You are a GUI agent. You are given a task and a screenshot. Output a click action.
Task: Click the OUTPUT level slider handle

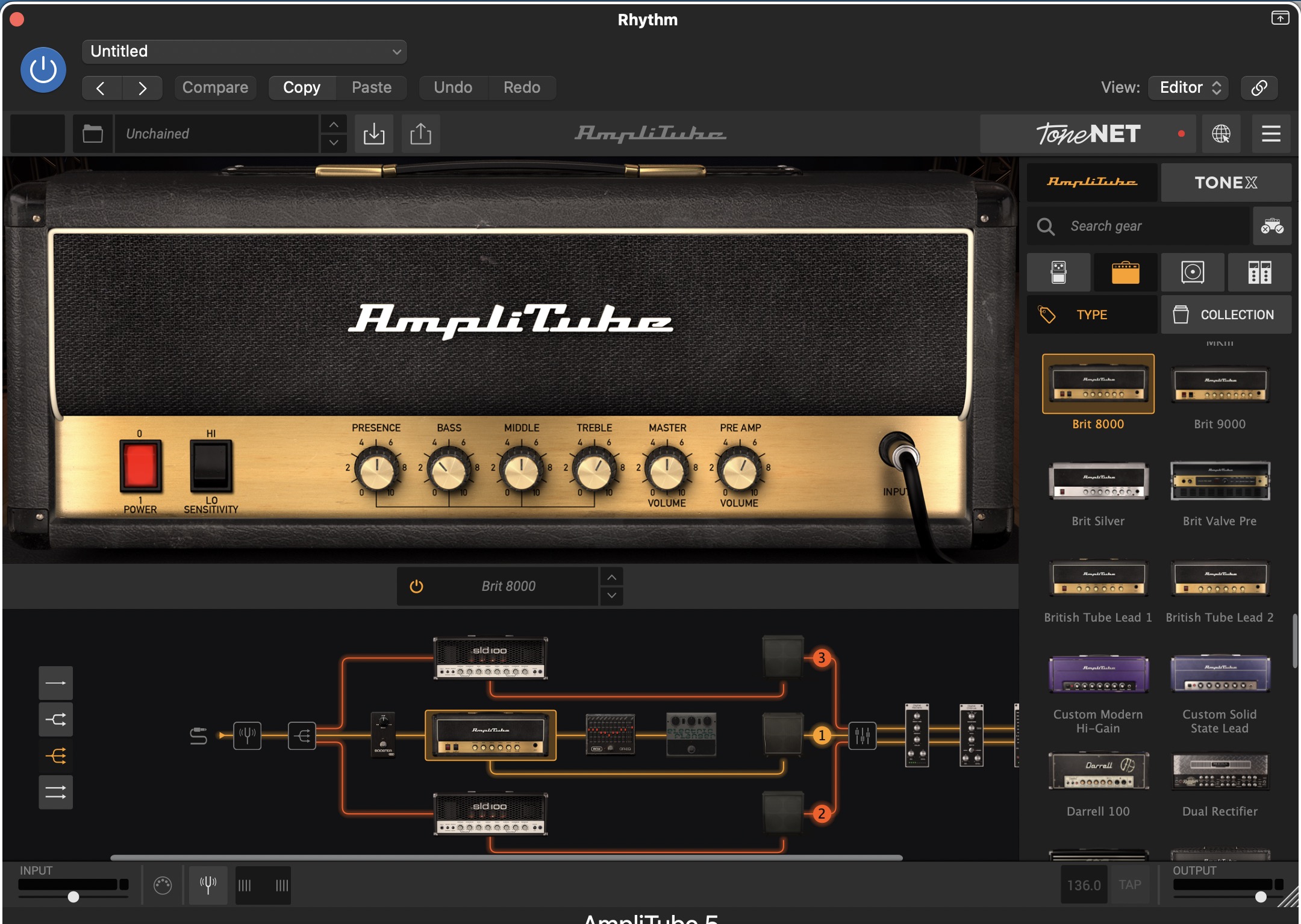(1261, 897)
